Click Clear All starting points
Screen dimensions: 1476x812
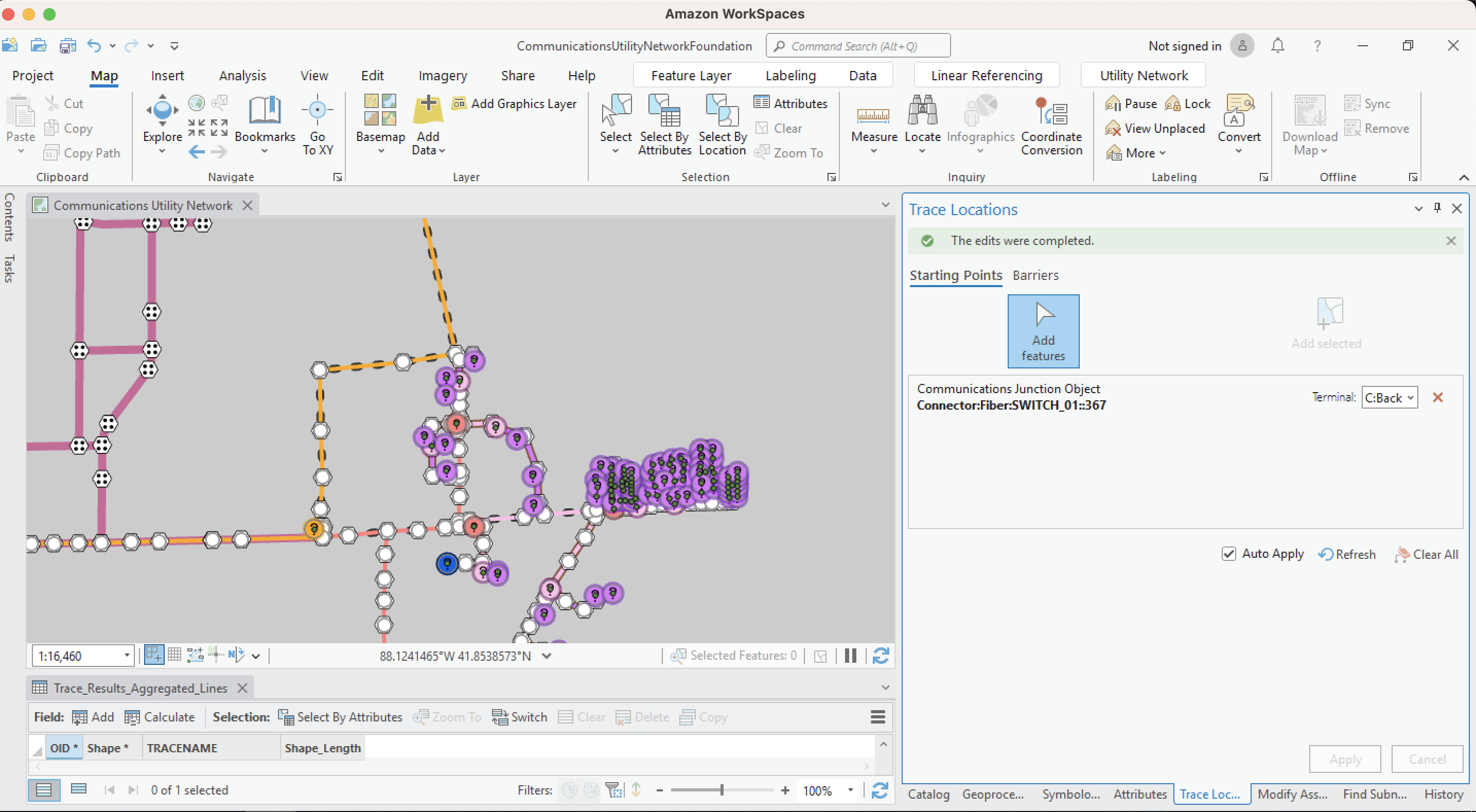[1427, 554]
